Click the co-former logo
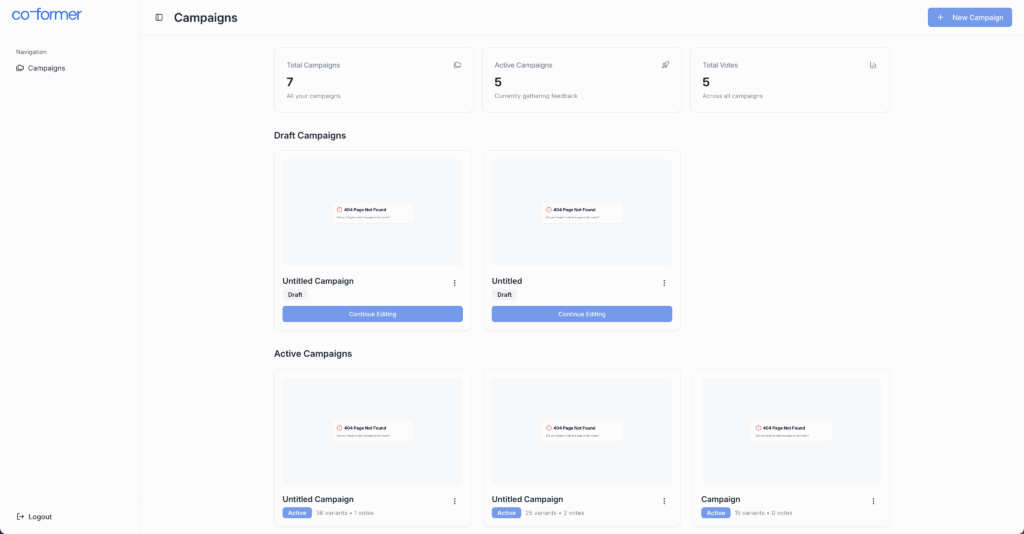The image size is (1024, 534). point(47,15)
